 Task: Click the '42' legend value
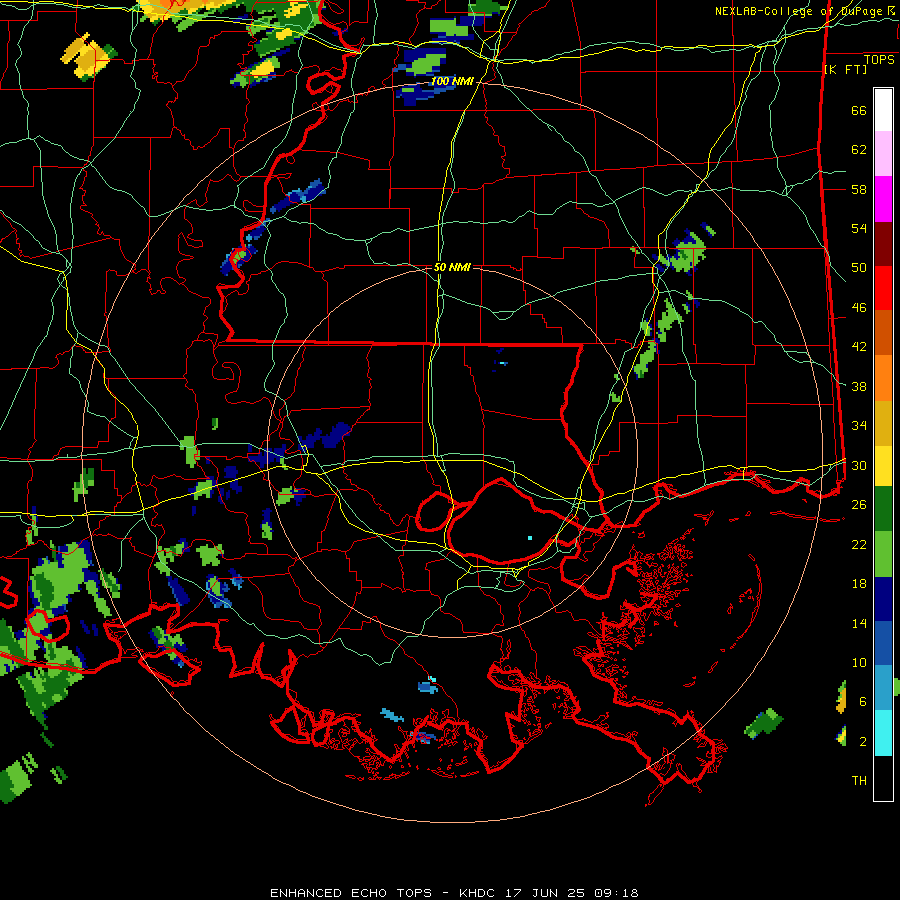coord(859,346)
